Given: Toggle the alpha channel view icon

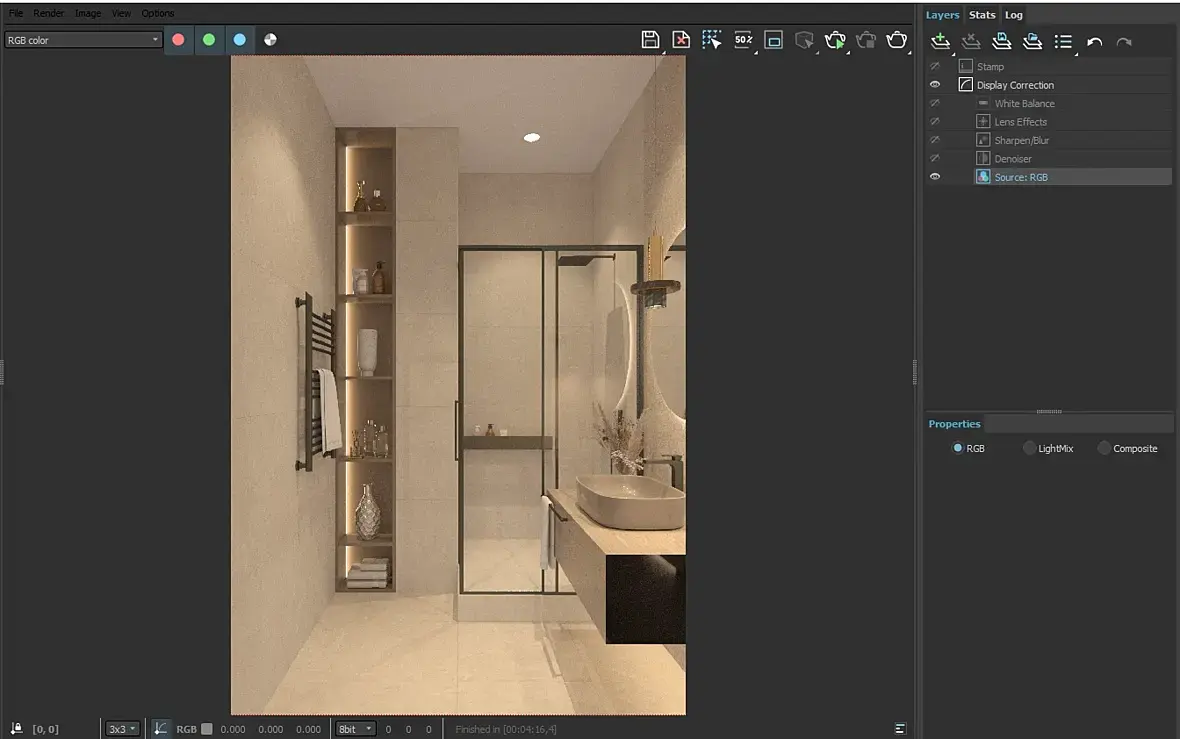Looking at the screenshot, I should 270,40.
